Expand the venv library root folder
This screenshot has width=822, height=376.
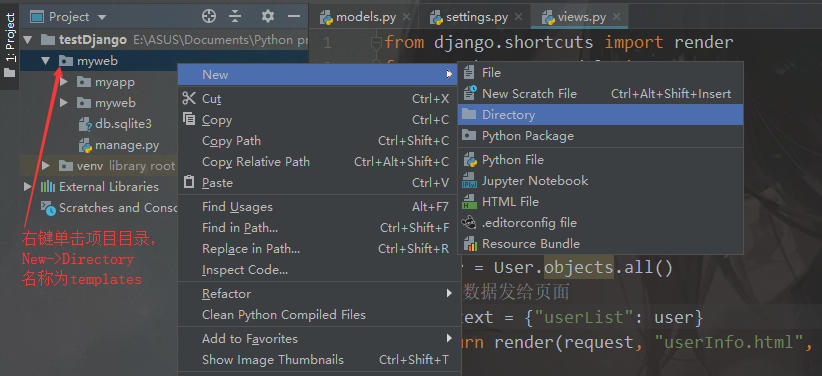click(46, 166)
